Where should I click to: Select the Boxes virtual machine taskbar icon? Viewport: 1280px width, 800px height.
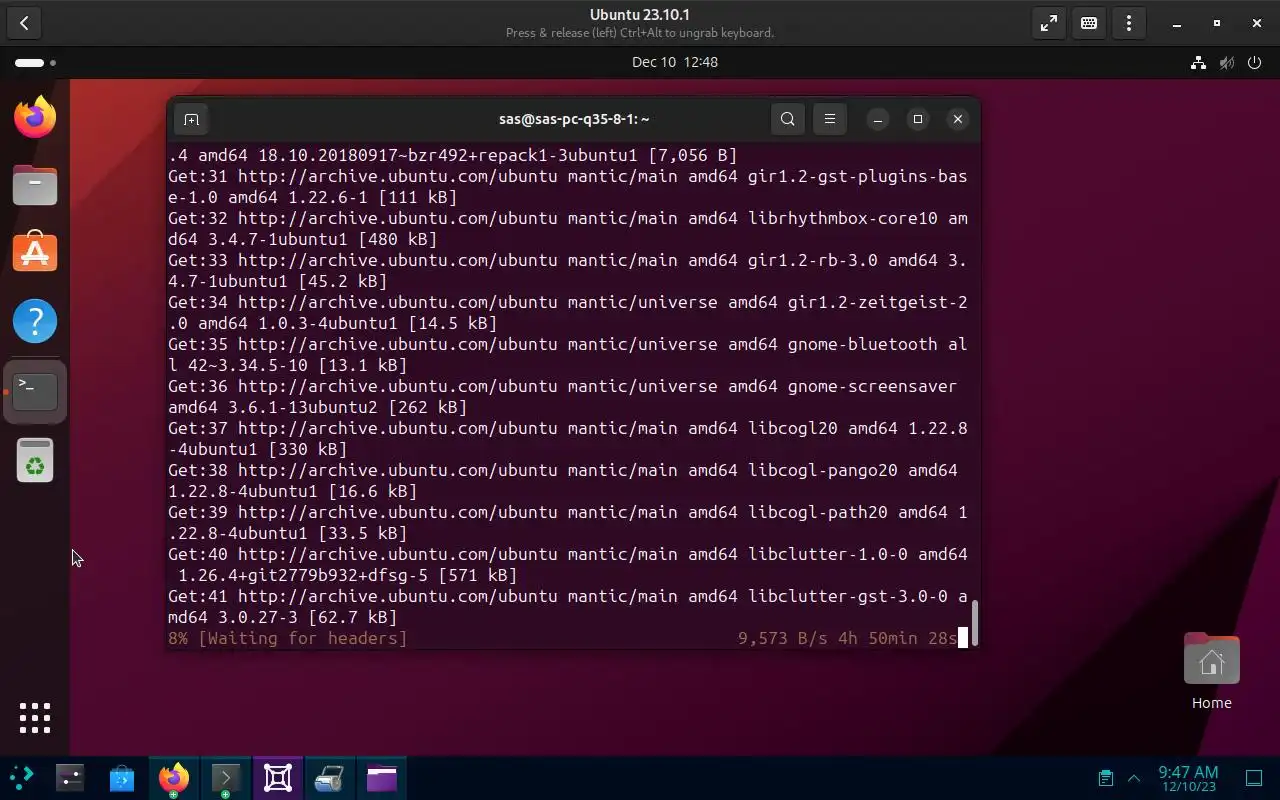click(278, 778)
